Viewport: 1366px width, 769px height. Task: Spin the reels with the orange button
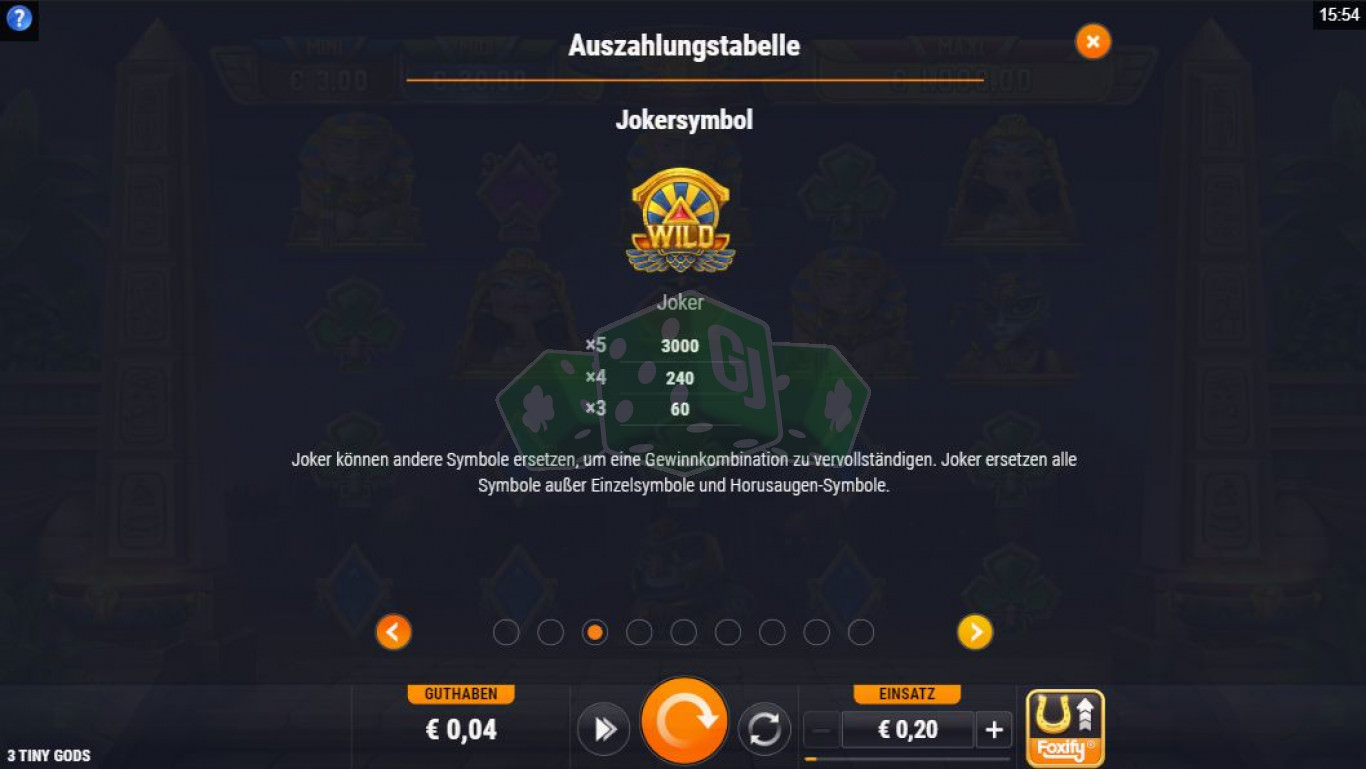pos(684,721)
